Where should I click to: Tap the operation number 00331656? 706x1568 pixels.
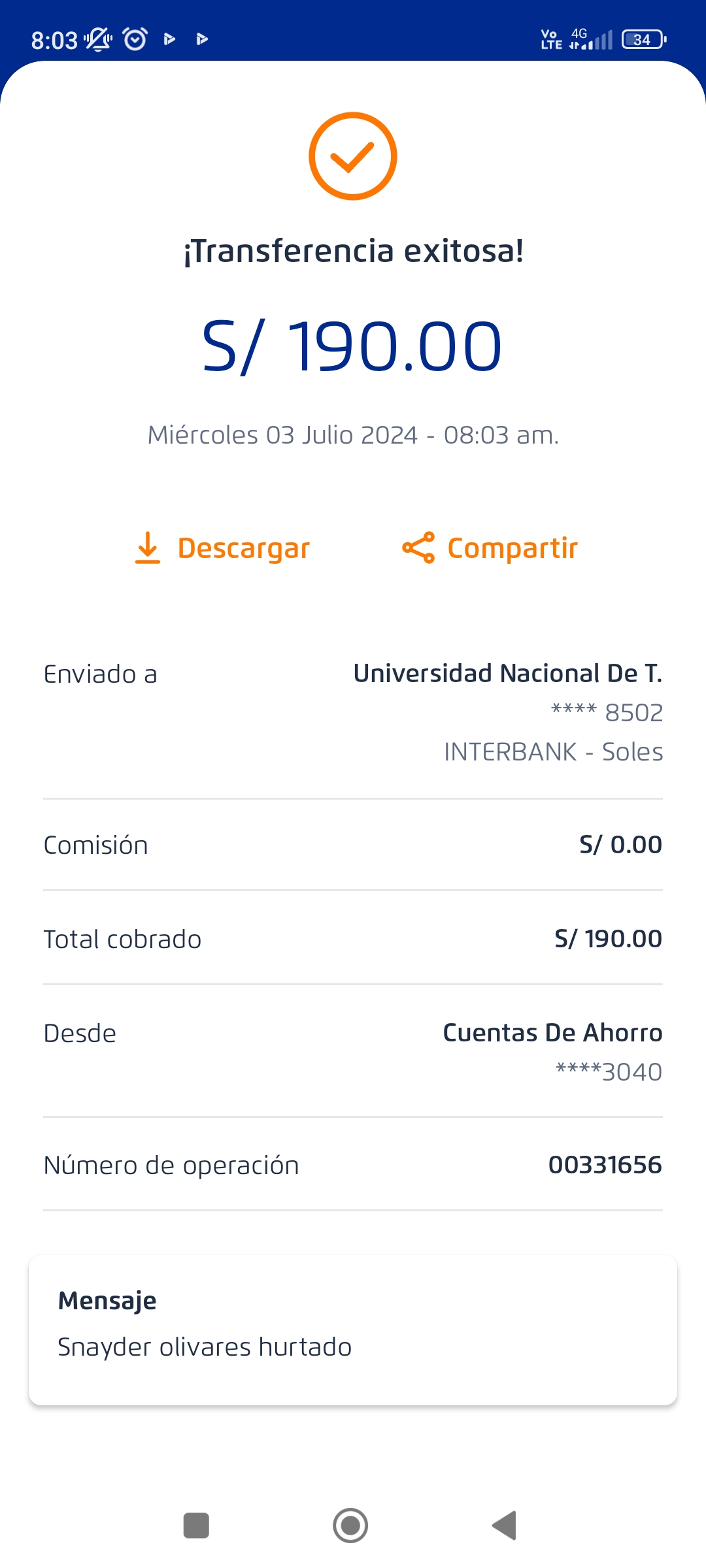coord(605,1165)
